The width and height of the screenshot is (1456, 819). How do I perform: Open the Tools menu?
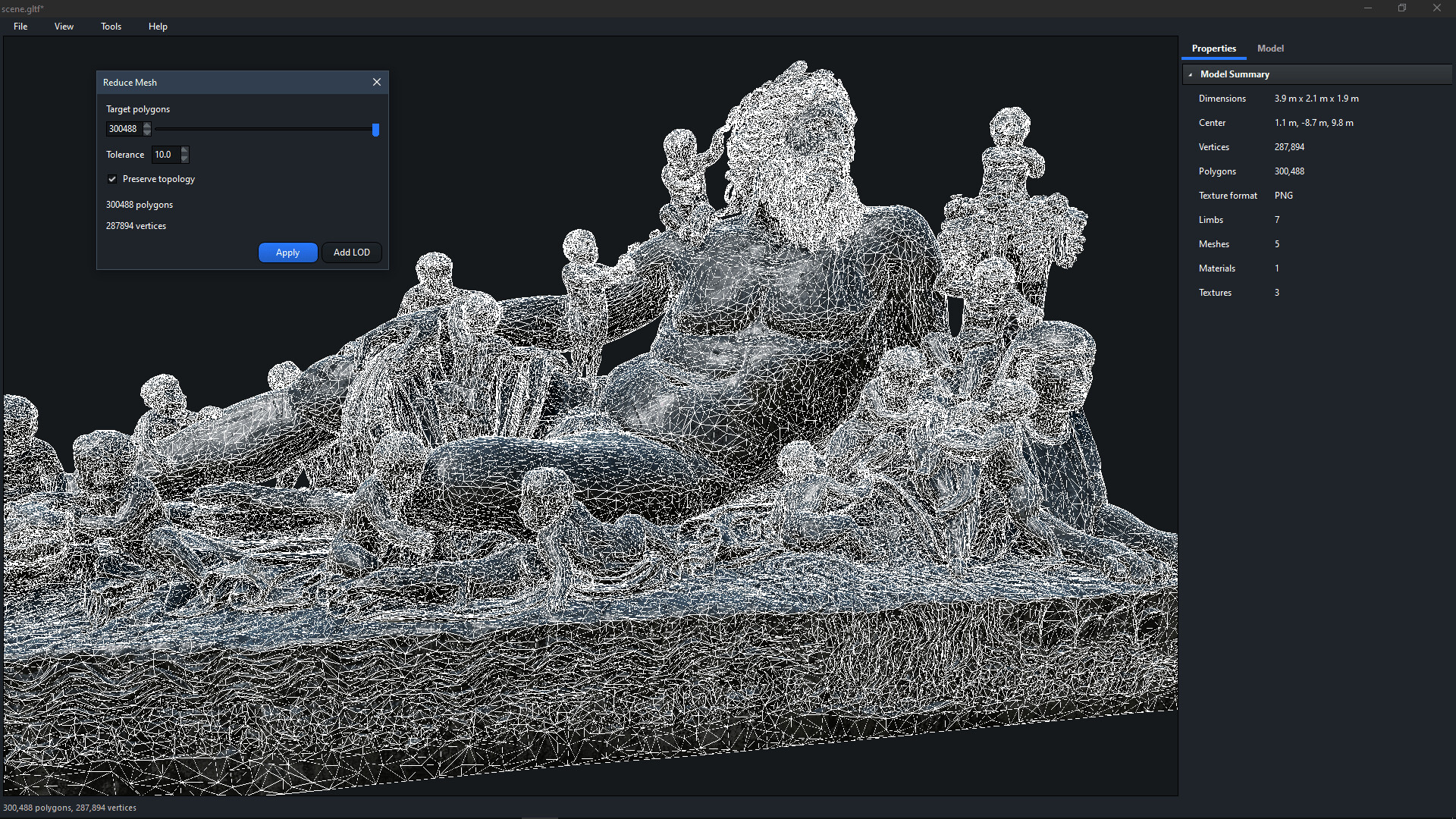click(111, 26)
